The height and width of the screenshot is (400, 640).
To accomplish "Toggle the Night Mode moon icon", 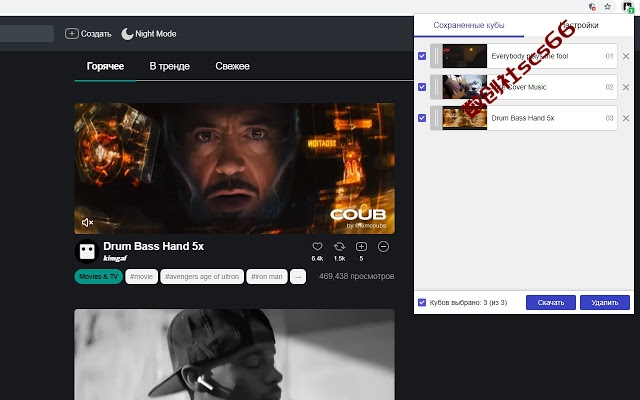I will tap(127, 34).
